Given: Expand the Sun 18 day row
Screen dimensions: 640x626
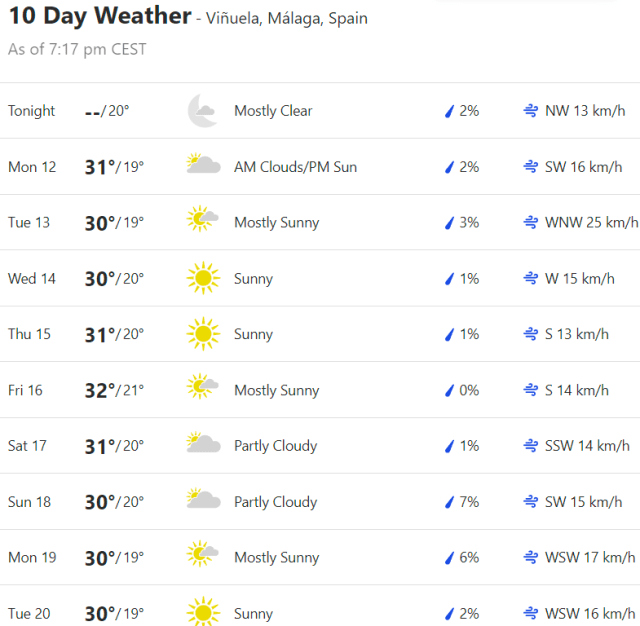Looking at the screenshot, I should click(x=320, y=502).
